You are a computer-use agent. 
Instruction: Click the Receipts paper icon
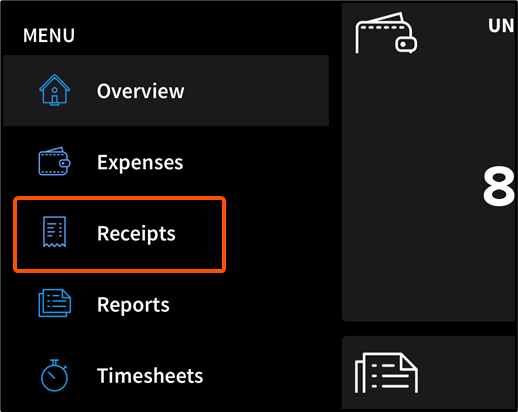click(x=54, y=232)
